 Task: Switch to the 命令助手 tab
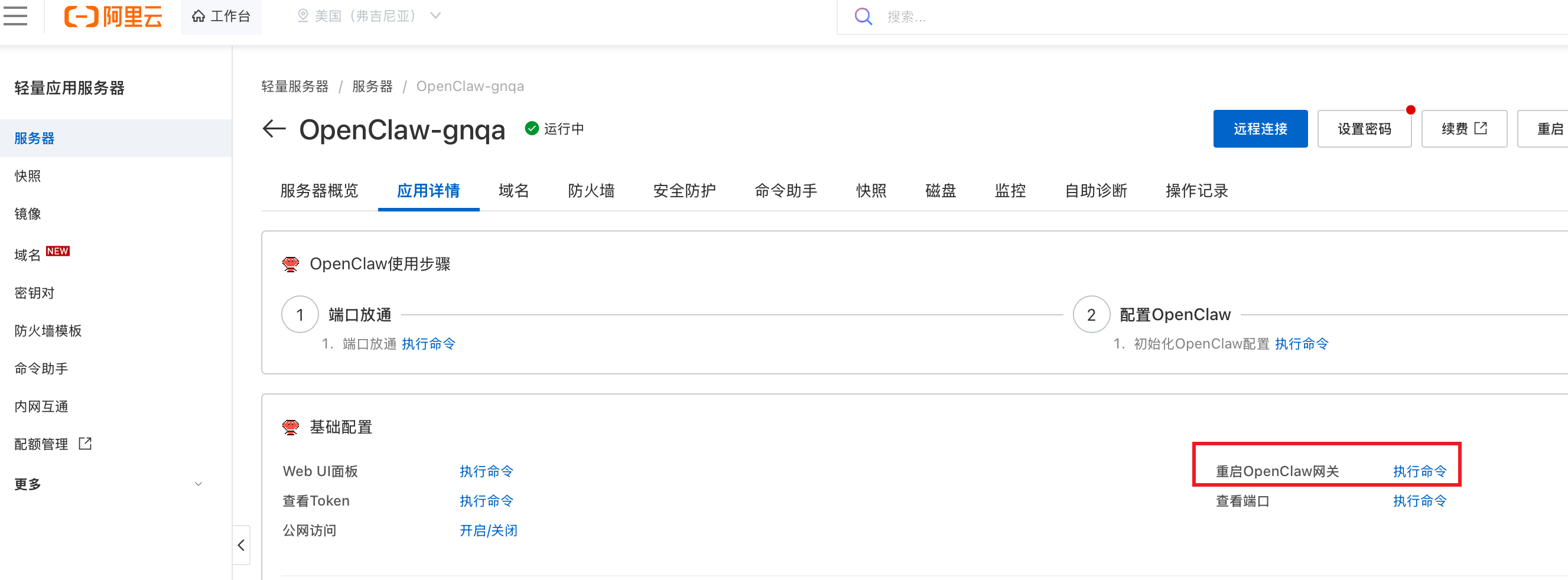tap(785, 191)
